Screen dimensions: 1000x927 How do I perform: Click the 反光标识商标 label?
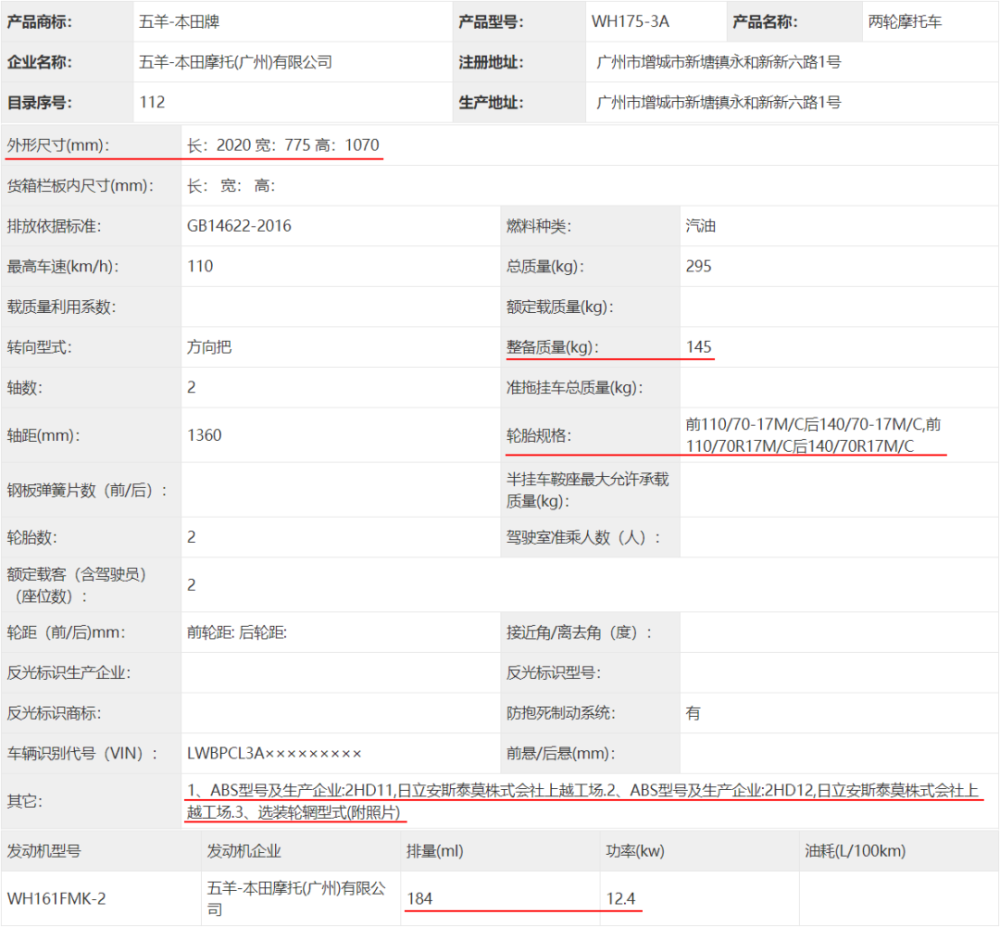pos(54,713)
